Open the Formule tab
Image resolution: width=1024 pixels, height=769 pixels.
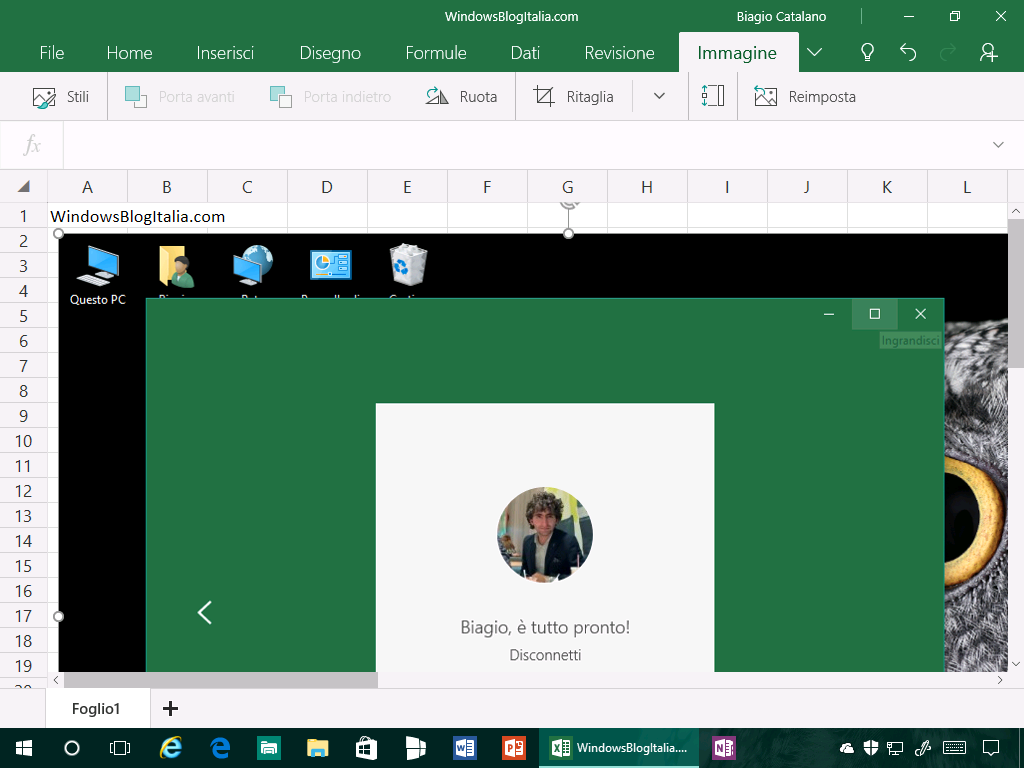[x=436, y=53]
